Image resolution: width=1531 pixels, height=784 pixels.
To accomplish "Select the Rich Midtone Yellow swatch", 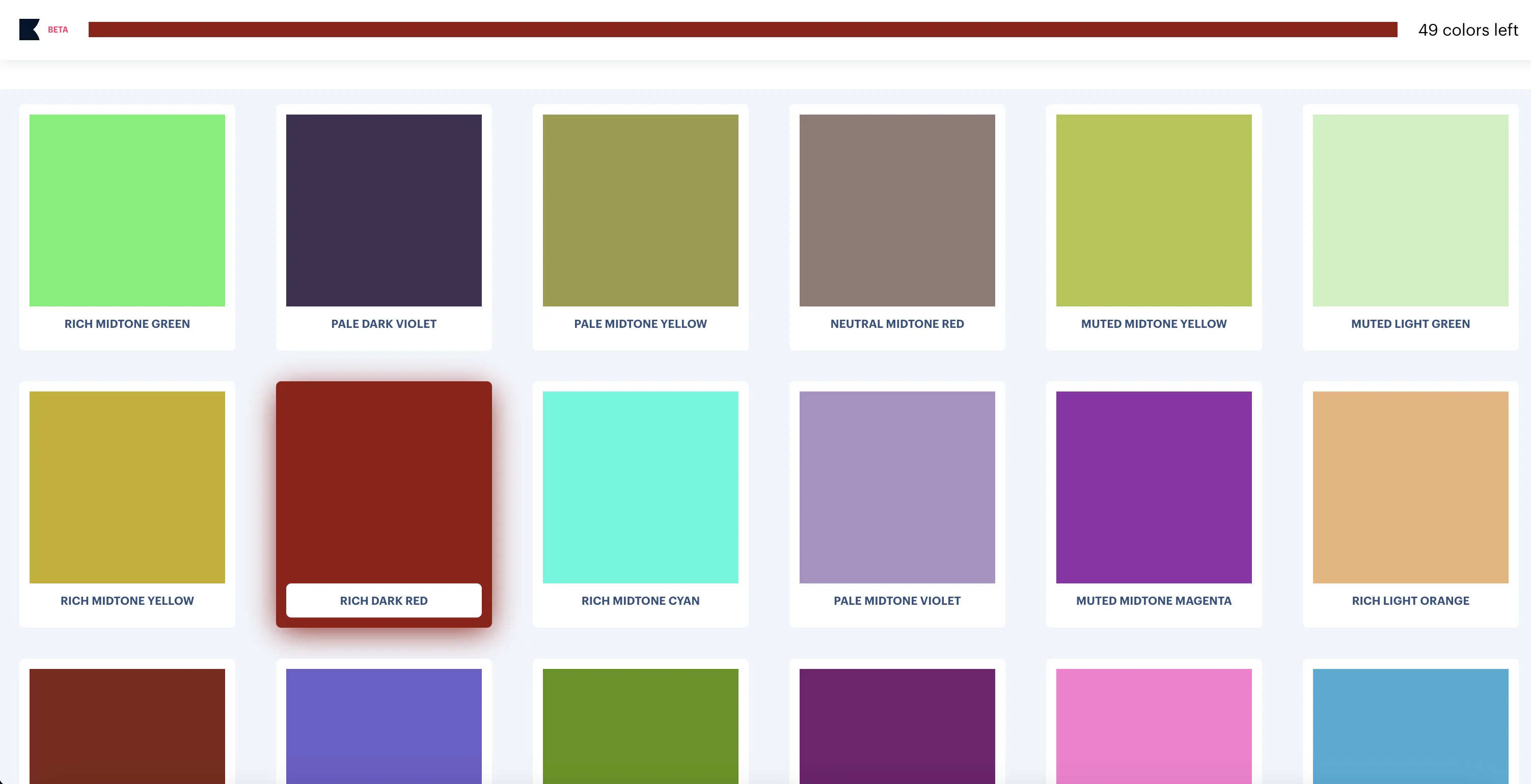I will [x=127, y=487].
